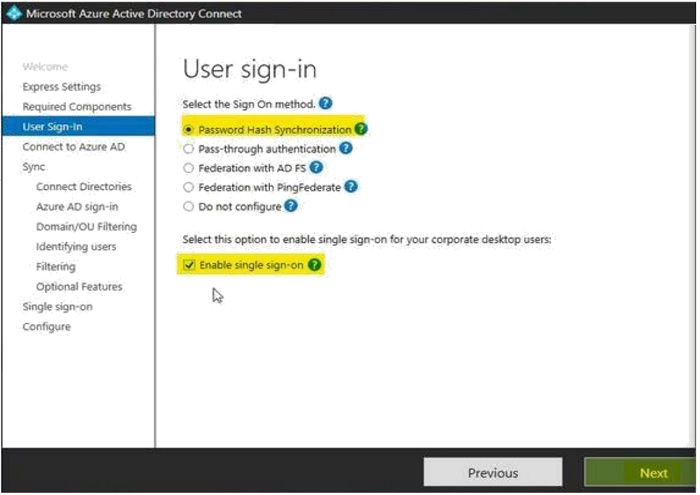Screen dimensions: 700x495
Task: Click the Microsoft Azure Active Directory Connect title
Action: click(134, 13)
